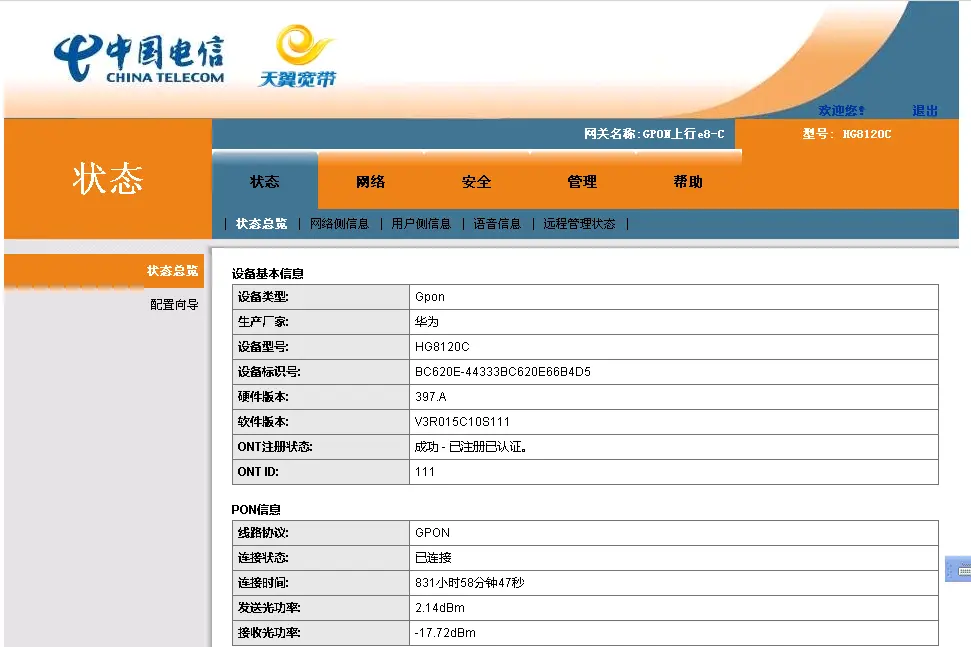Screen dimensions: 971x647
Task: Click the 发送光功率 label cell
Action: (x=321, y=608)
